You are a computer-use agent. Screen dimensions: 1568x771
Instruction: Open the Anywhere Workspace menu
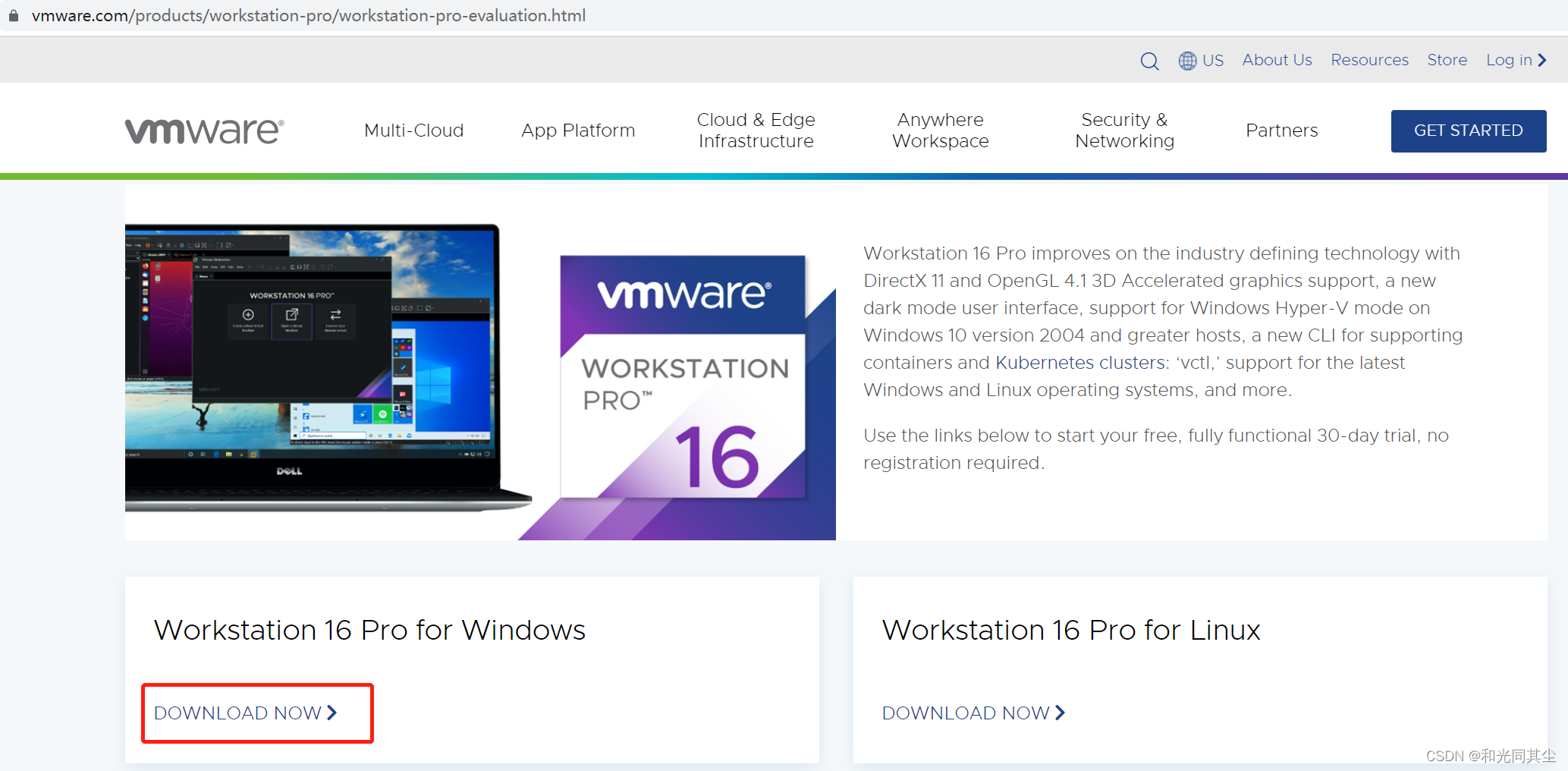click(x=941, y=131)
